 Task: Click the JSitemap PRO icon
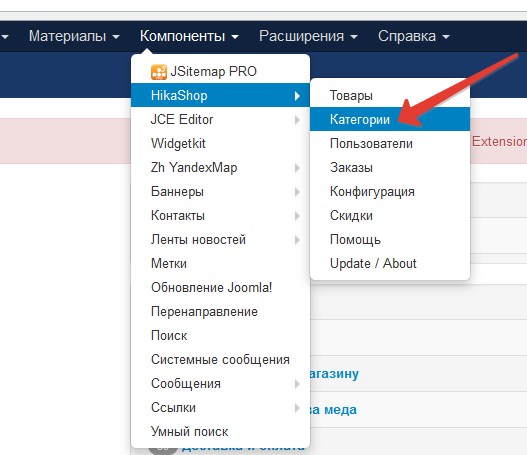tap(159, 72)
